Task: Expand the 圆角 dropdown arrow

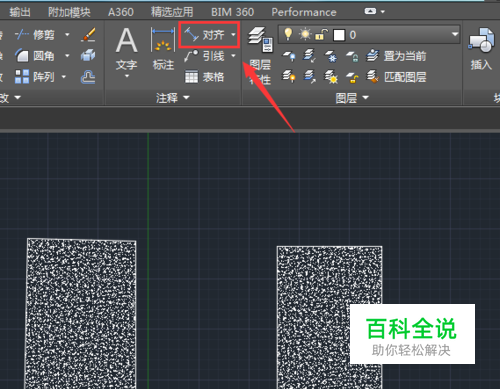Action: click(67, 56)
